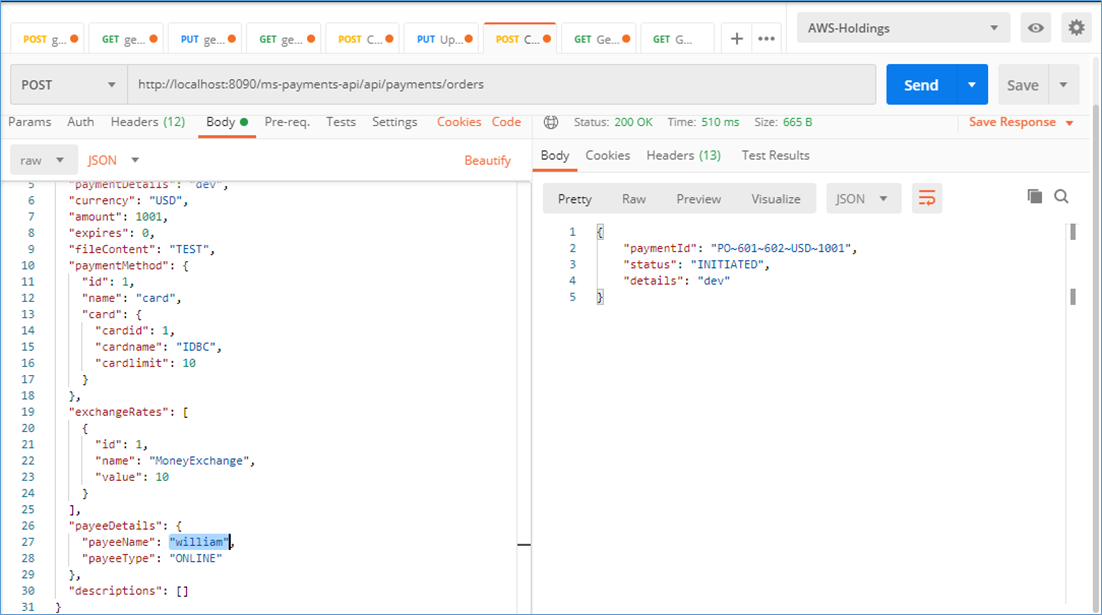Open the raw body type dropdown
Viewport: 1102px width, 615px height.
44,160
